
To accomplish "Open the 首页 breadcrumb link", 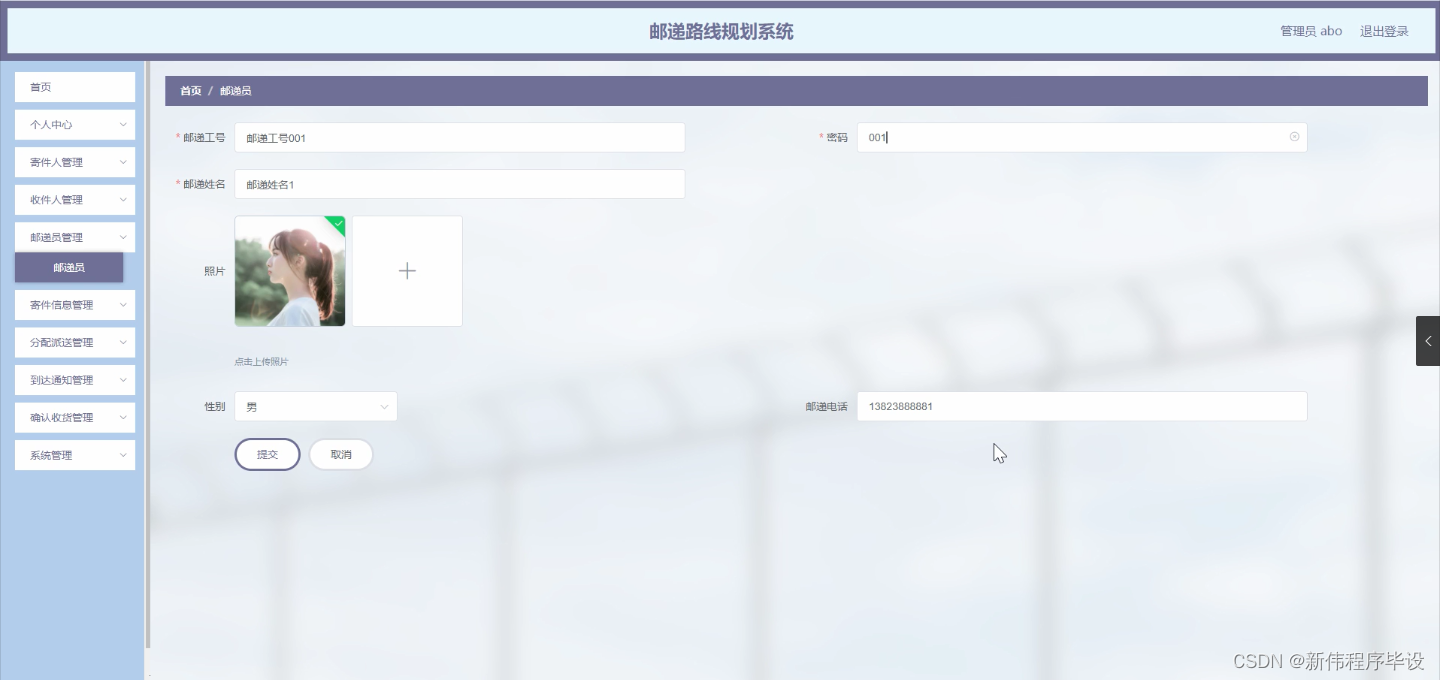I will (x=190, y=90).
